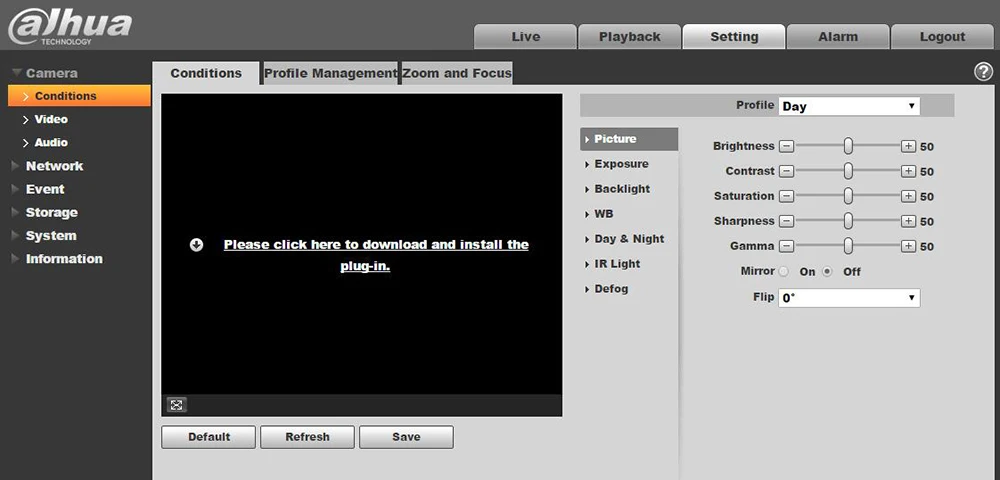Select the Picture settings category
The width and height of the screenshot is (1000, 480).
629,139
